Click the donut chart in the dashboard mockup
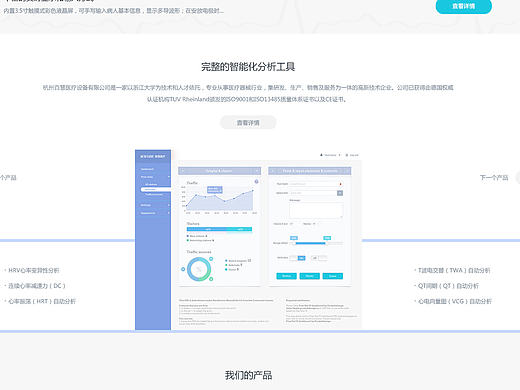Screen dimensions: 520x390 point(199,269)
